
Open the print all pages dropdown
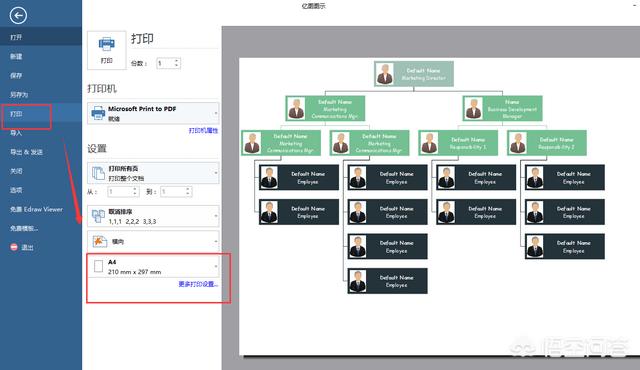(216, 173)
